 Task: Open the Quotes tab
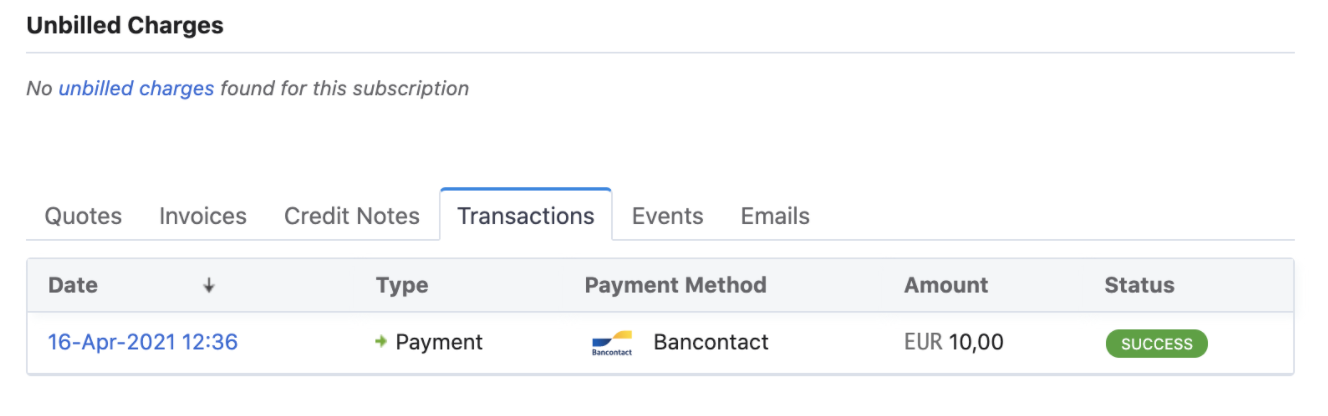pos(84,216)
